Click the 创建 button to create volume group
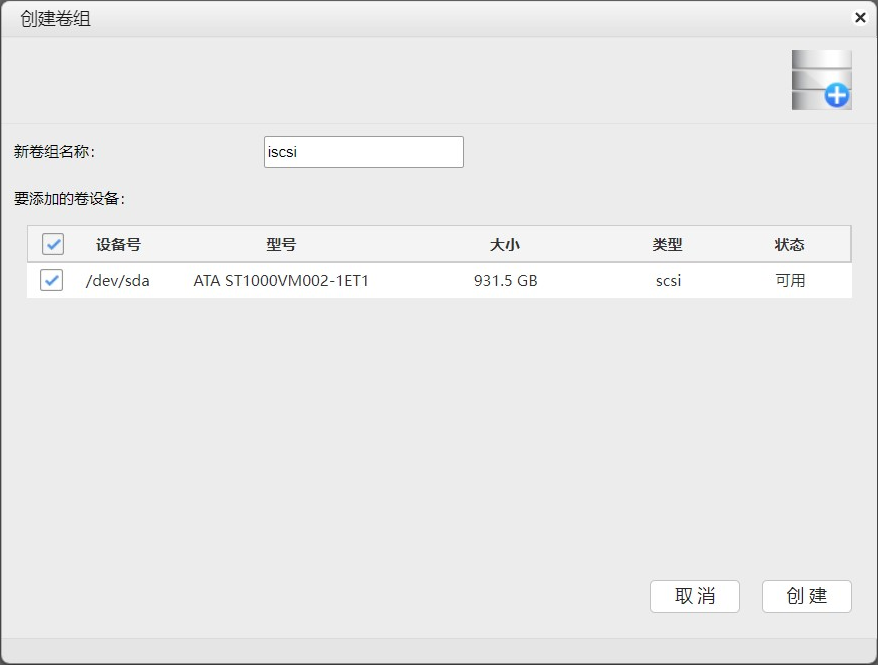The image size is (878, 665). coord(806,596)
